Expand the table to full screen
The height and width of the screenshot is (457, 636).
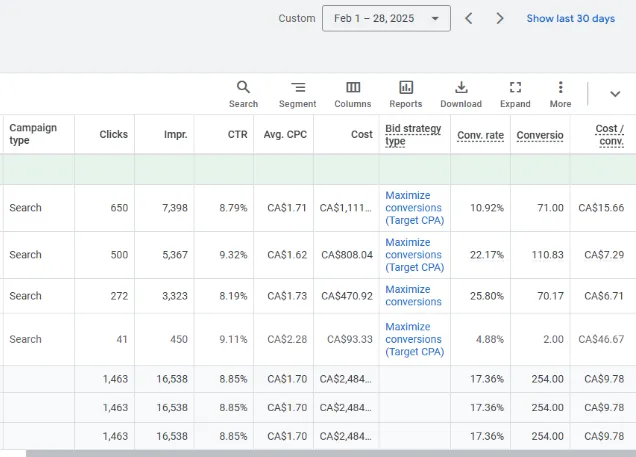coord(515,94)
